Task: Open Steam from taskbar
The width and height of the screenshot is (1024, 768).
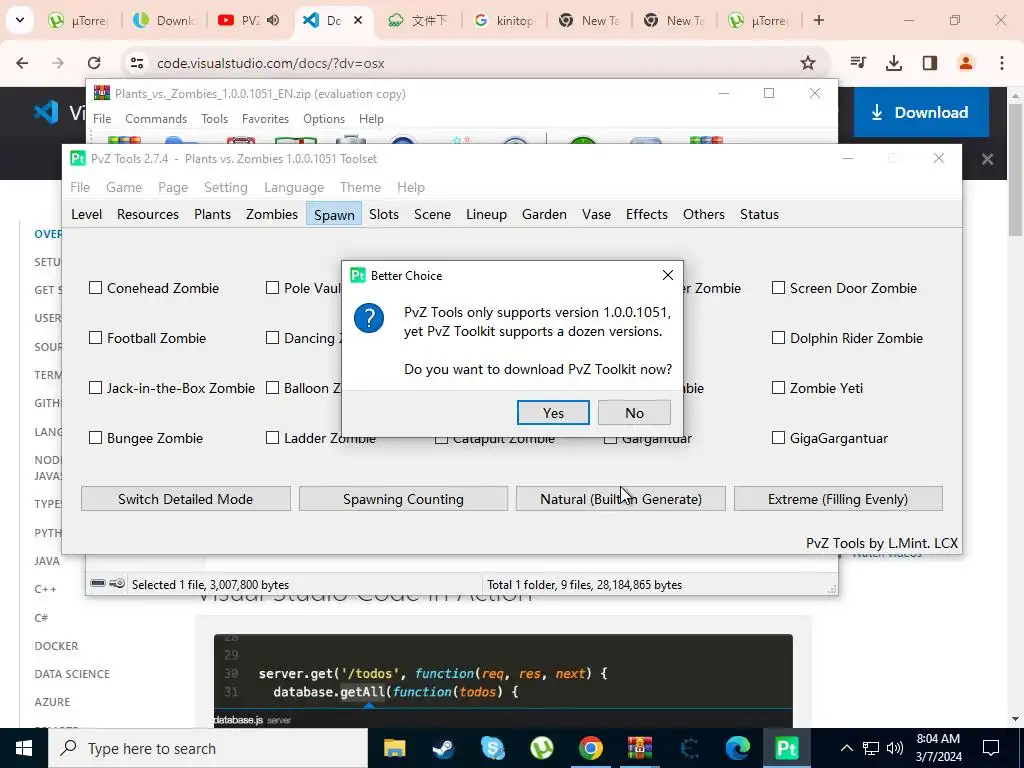Action: click(x=443, y=748)
